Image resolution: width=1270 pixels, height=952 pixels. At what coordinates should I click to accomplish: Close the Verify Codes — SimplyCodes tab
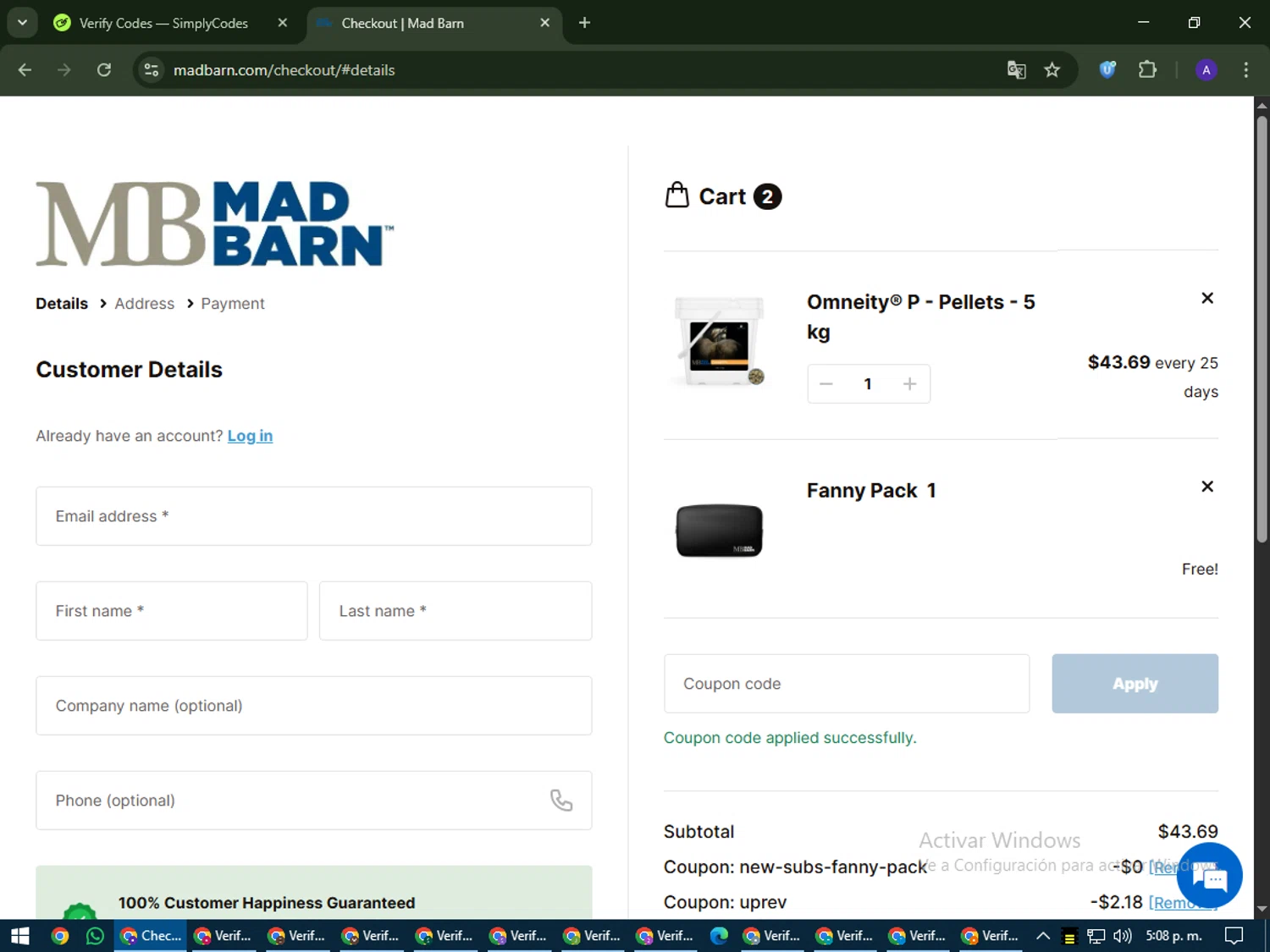point(283,23)
